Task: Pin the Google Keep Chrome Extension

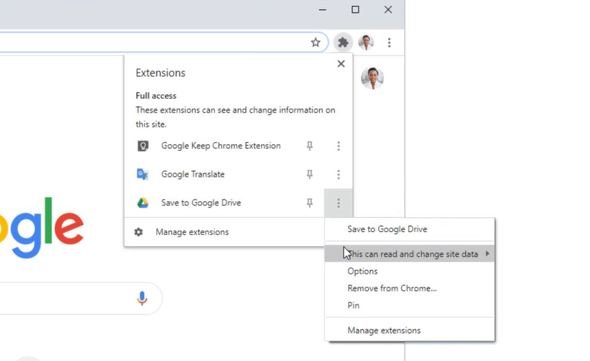Action: [x=309, y=146]
